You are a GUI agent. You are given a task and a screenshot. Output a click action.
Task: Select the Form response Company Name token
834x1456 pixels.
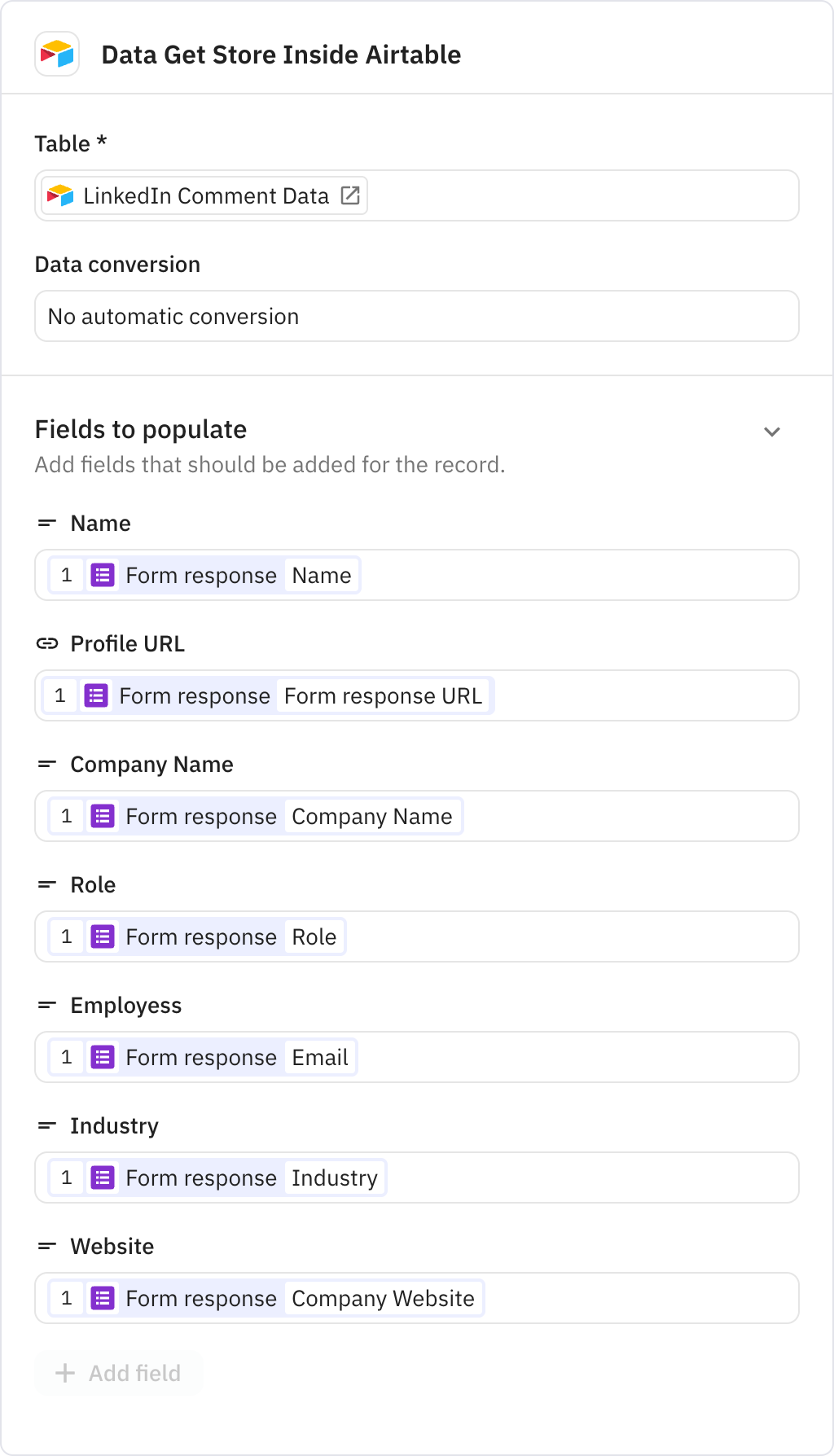tap(256, 816)
